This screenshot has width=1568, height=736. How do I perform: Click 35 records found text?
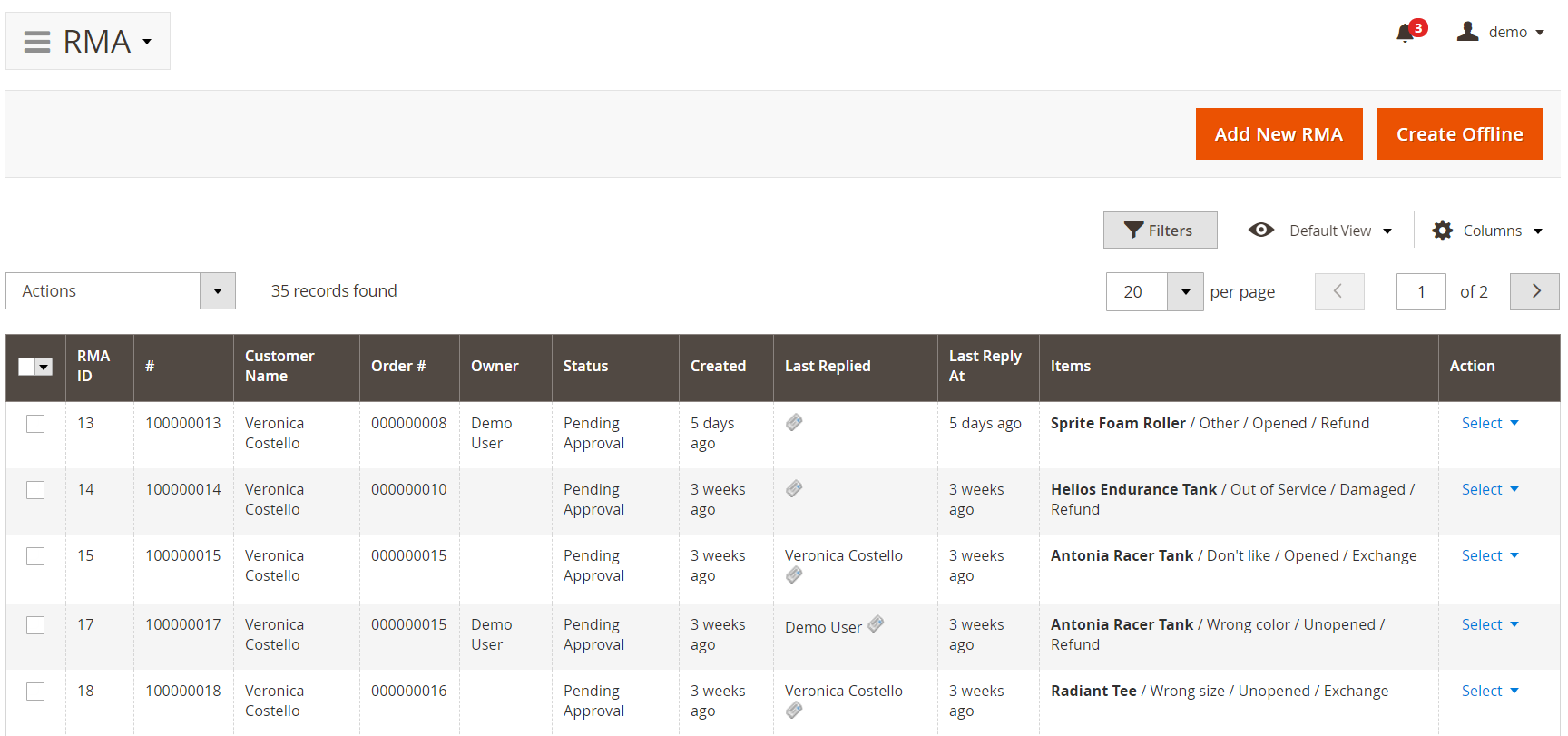pyautogui.click(x=334, y=290)
